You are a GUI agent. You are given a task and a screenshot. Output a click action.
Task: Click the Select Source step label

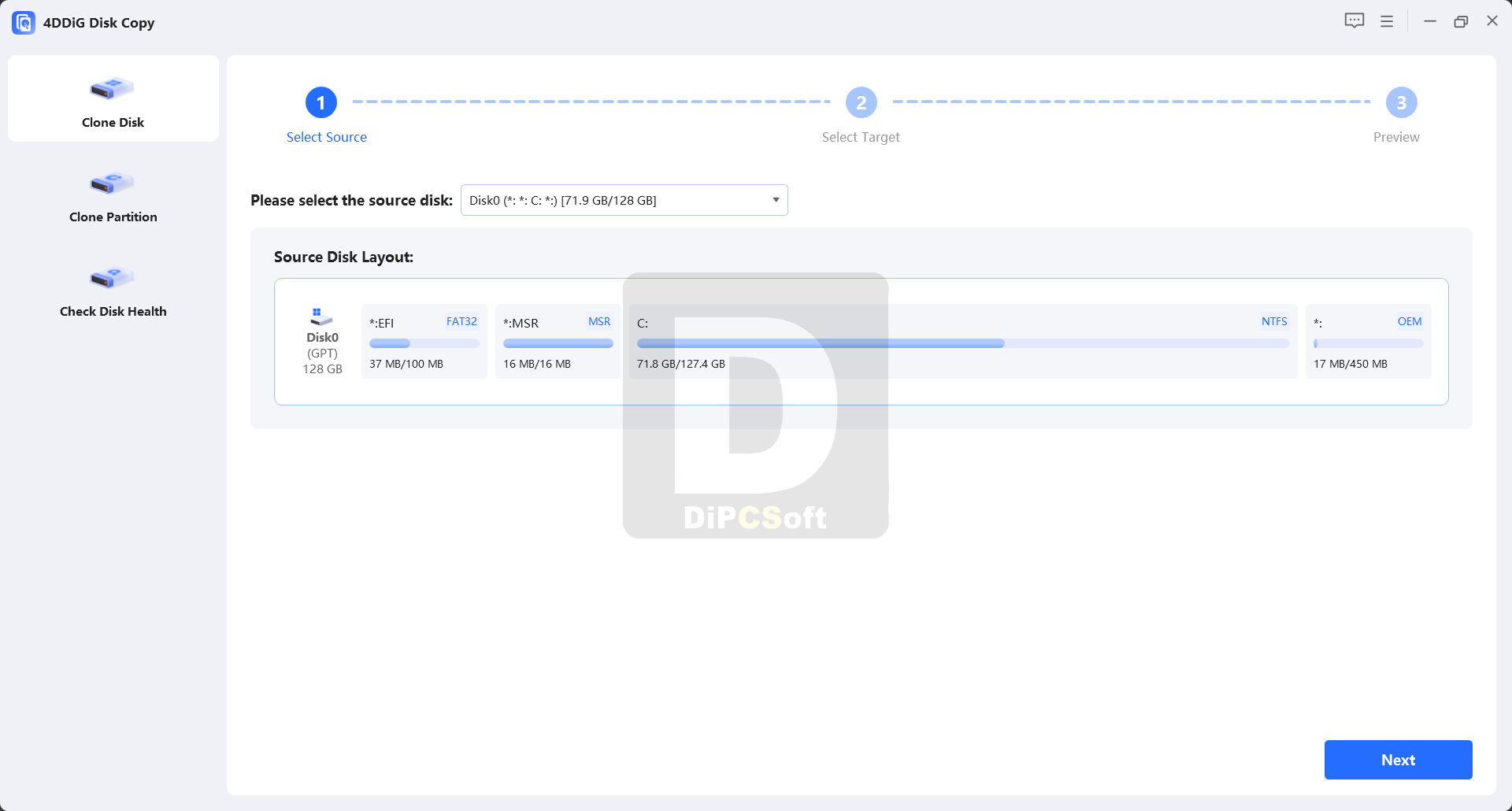(x=327, y=137)
